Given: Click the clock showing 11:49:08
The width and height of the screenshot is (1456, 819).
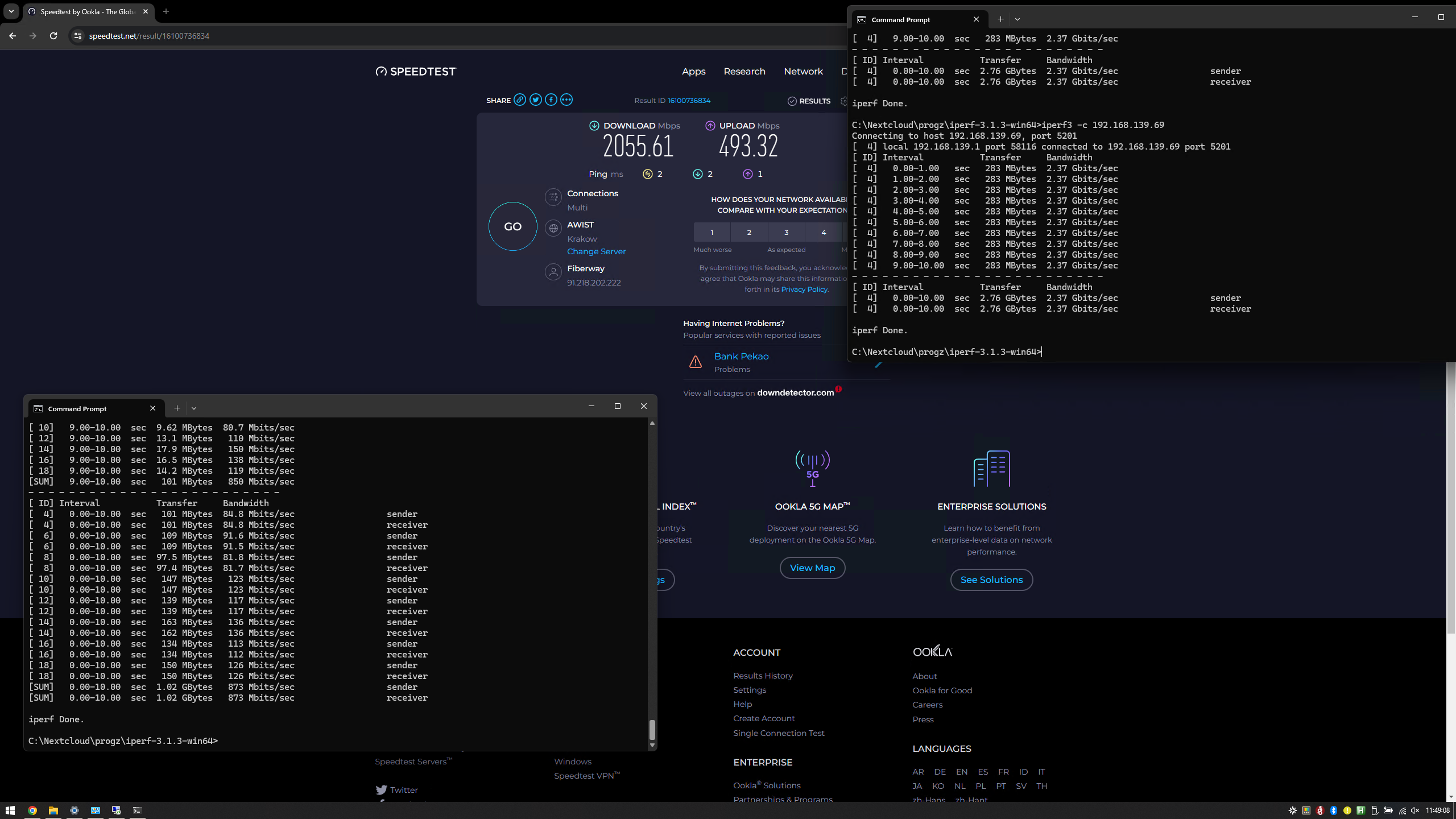Looking at the screenshot, I should click(x=1437, y=810).
